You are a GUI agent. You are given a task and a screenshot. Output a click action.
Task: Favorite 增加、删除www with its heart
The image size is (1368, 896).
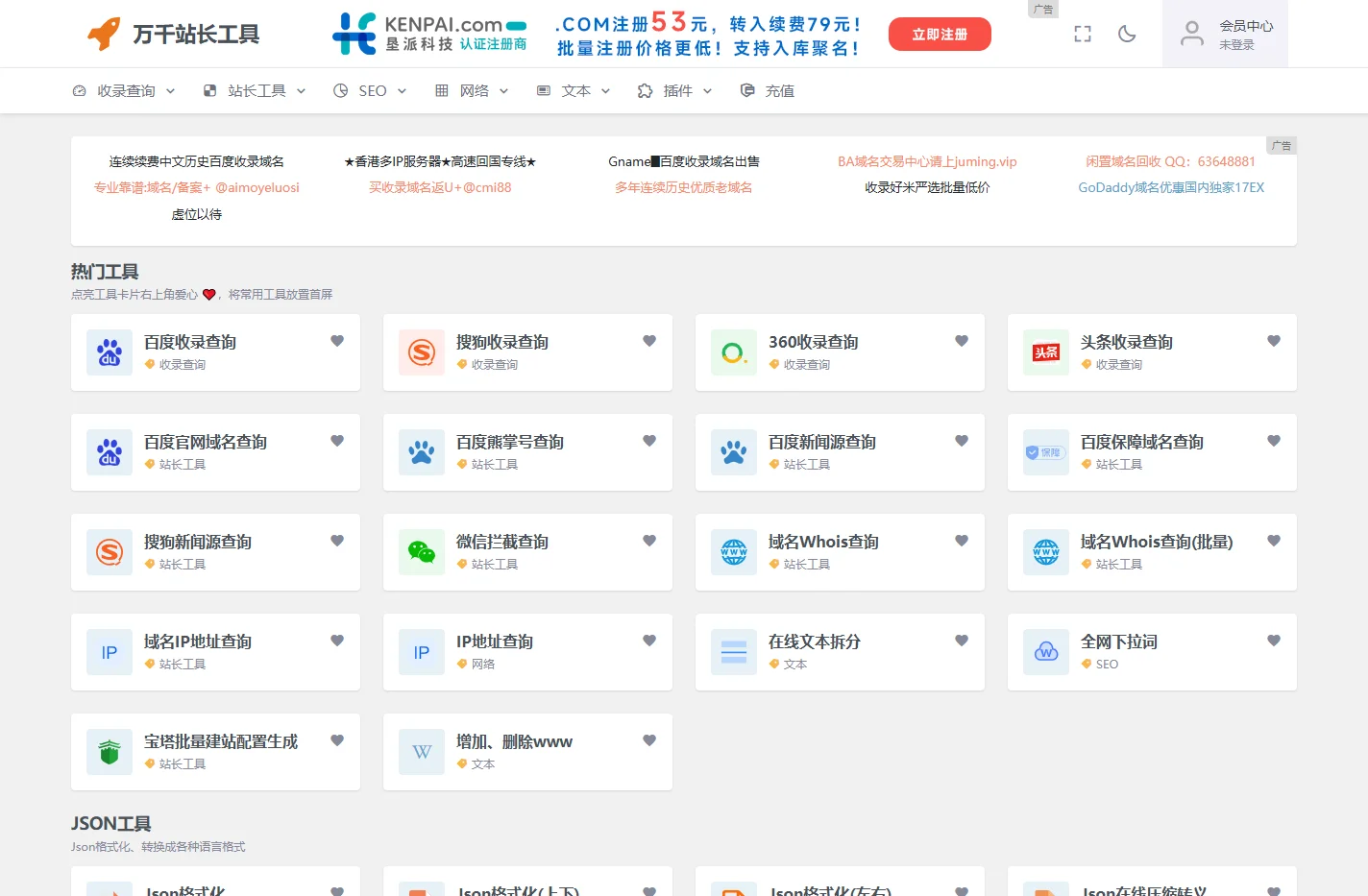[x=649, y=740]
